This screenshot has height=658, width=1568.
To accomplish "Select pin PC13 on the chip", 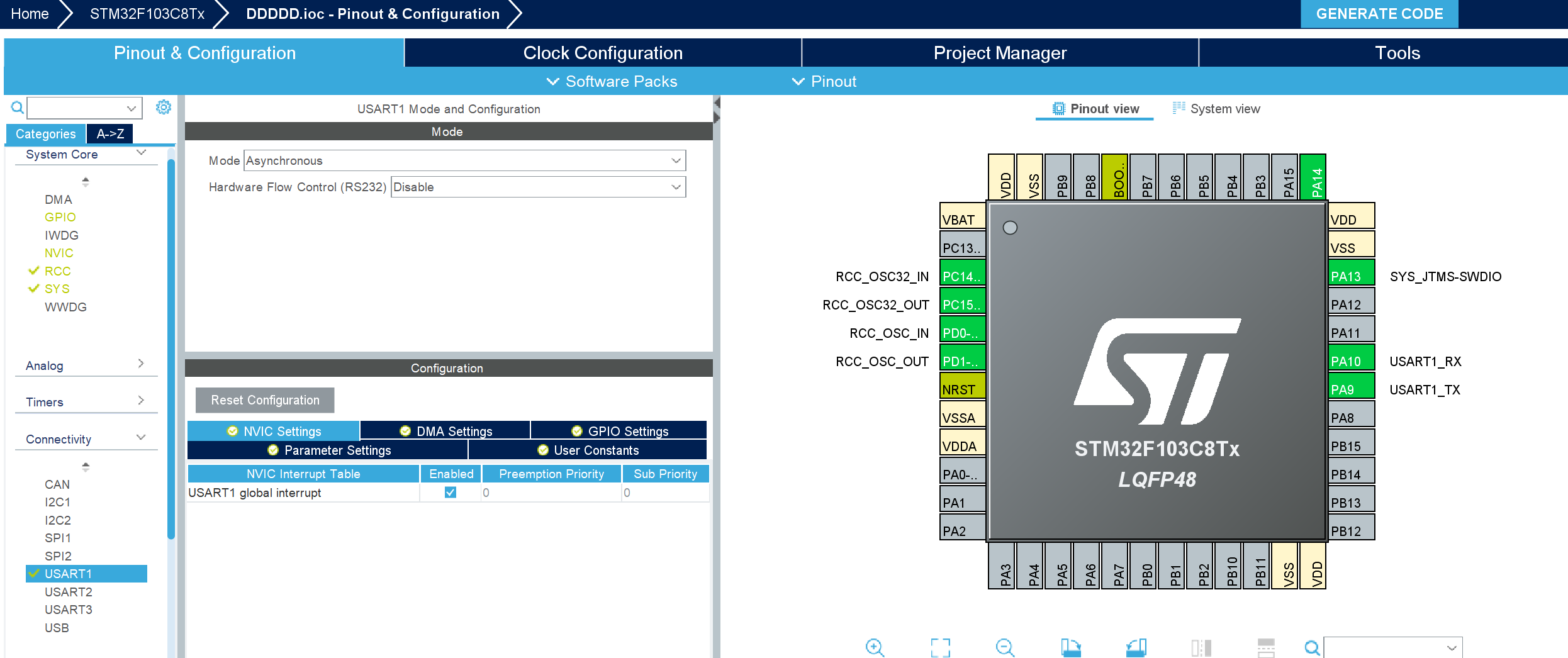I will click(x=963, y=243).
